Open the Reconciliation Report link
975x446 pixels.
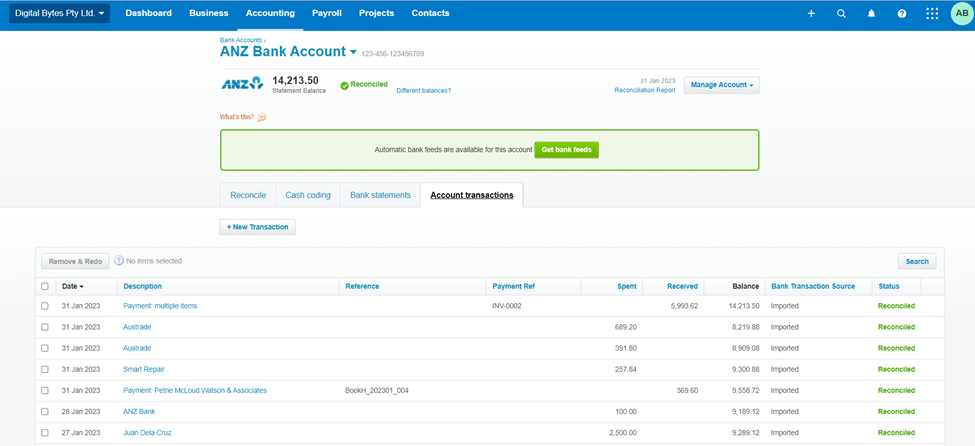[645, 90]
